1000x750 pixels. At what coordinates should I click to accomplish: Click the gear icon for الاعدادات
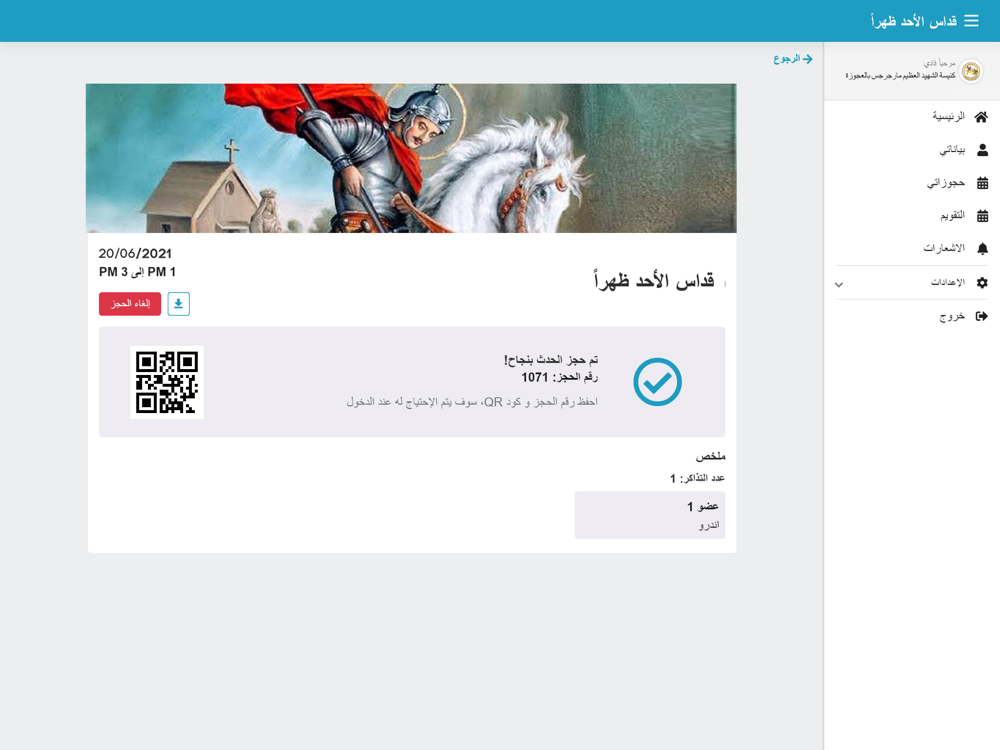982,283
